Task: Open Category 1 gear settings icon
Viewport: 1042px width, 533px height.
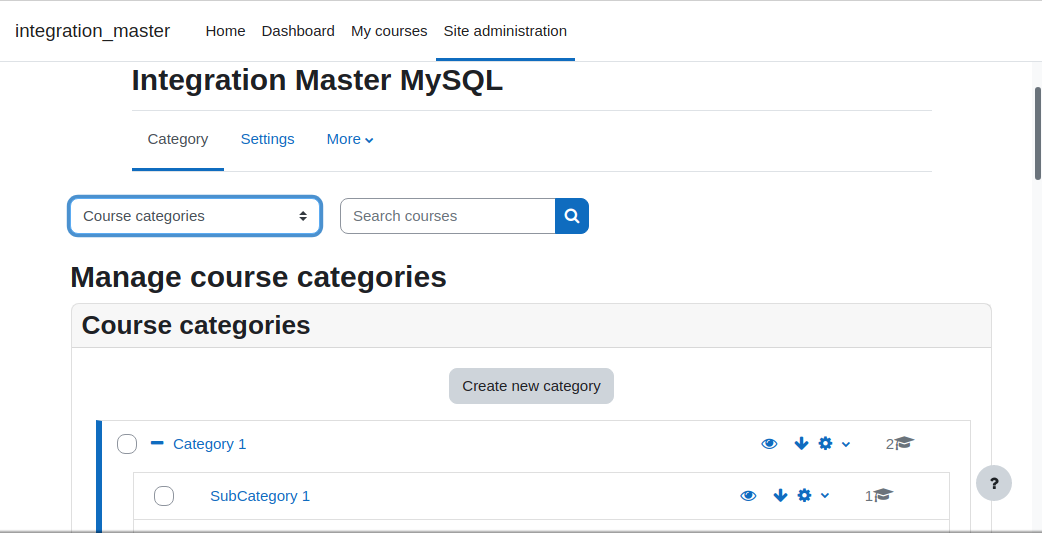Action: click(x=825, y=444)
